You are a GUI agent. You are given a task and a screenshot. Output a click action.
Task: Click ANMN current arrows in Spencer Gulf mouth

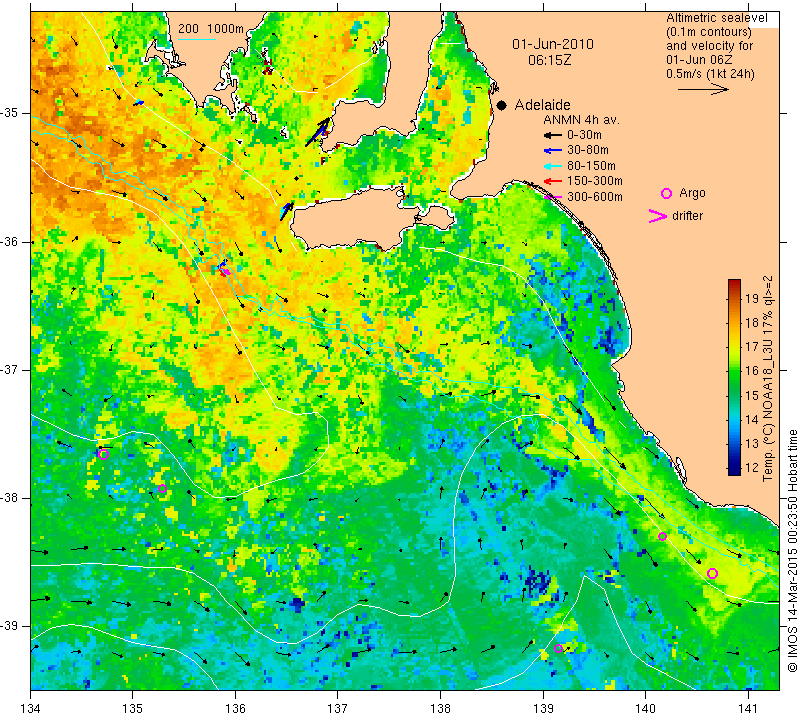pyautogui.click(x=318, y=133)
